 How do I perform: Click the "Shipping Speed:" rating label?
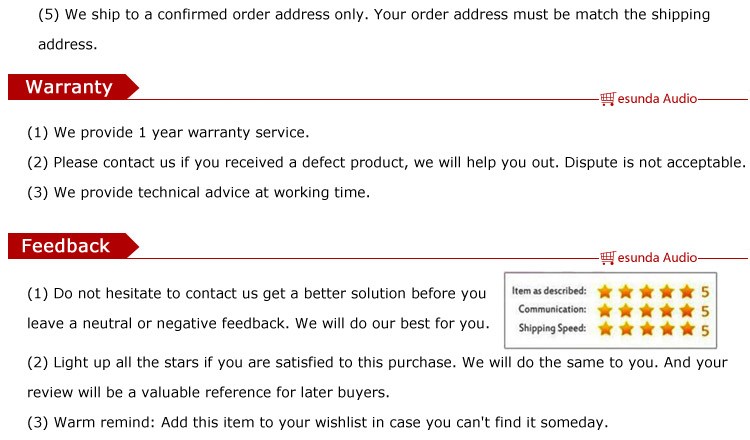551,328
